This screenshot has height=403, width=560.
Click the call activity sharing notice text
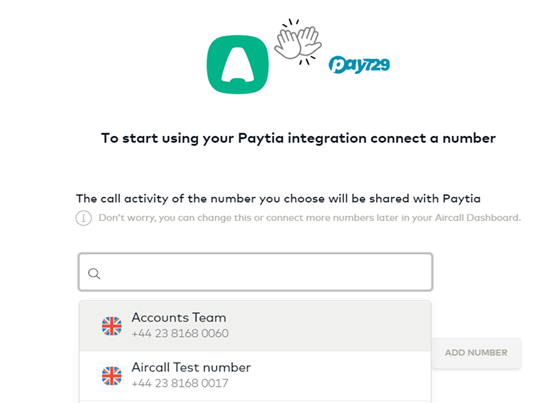278,199
